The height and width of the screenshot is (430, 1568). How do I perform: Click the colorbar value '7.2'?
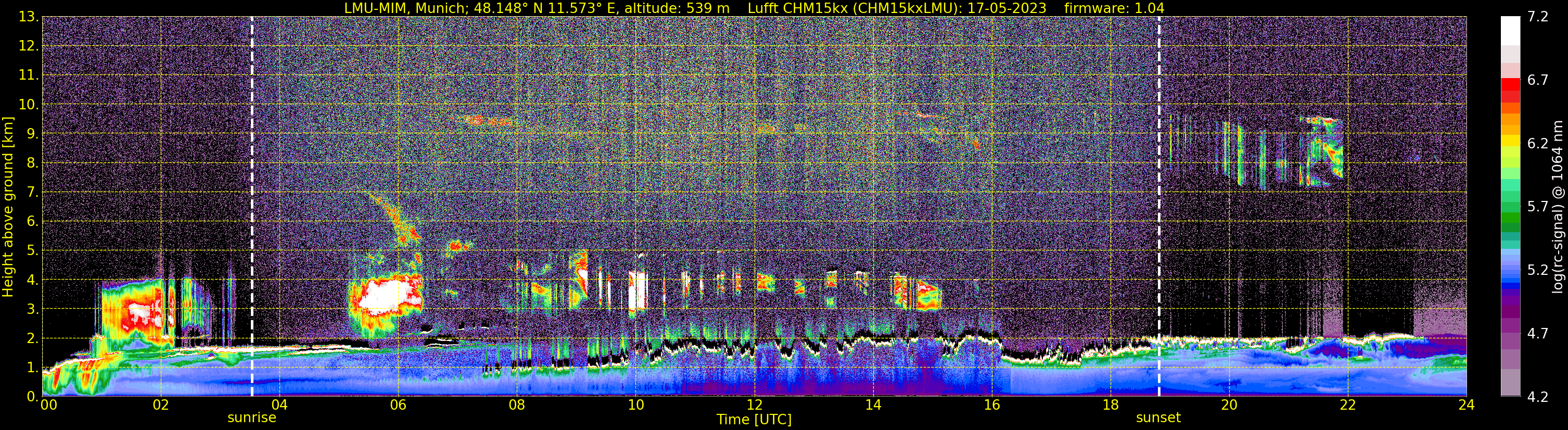point(1538,17)
